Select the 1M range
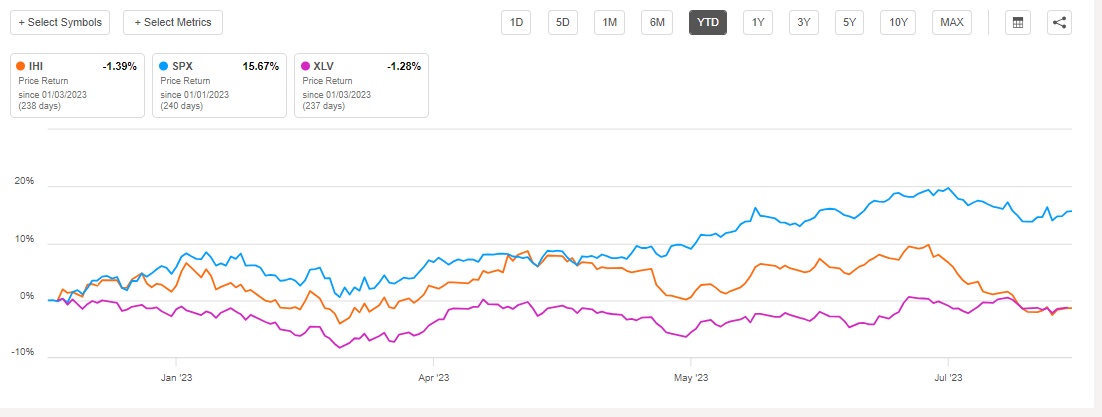Screen dimensions: 1102x417 pyautogui.click(x=609, y=23)
